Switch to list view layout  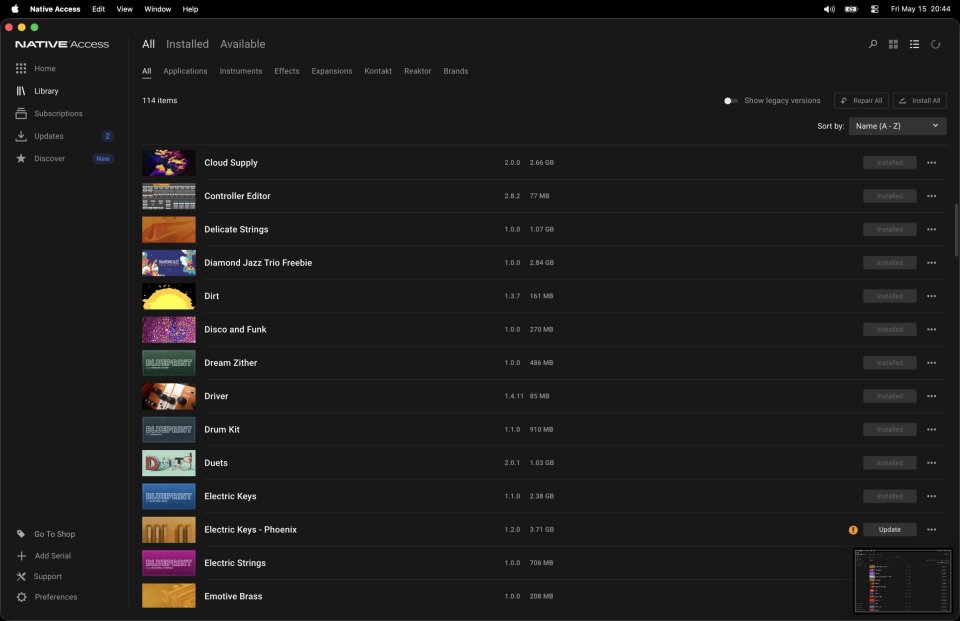(x=914, y=44)
